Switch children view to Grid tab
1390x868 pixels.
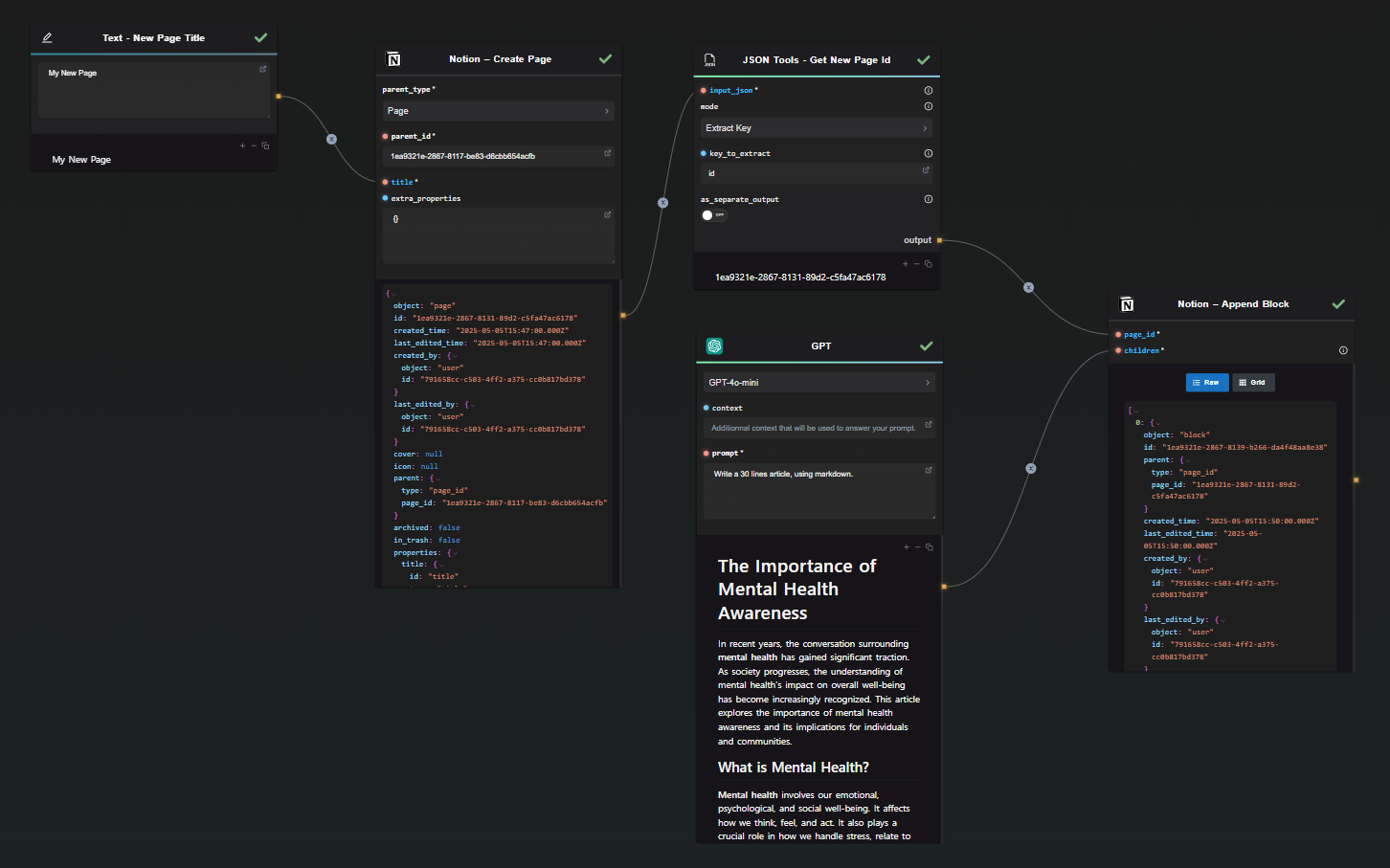pyautogui.click(x=1253, y=383)
